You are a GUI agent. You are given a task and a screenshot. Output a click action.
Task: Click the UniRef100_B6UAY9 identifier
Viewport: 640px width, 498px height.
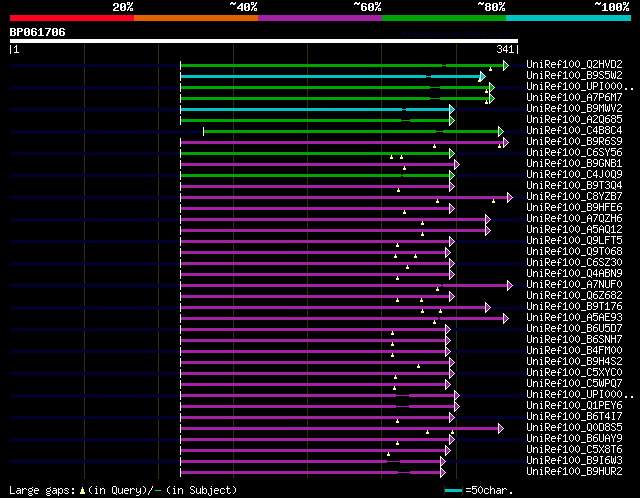tap(574, 439)
